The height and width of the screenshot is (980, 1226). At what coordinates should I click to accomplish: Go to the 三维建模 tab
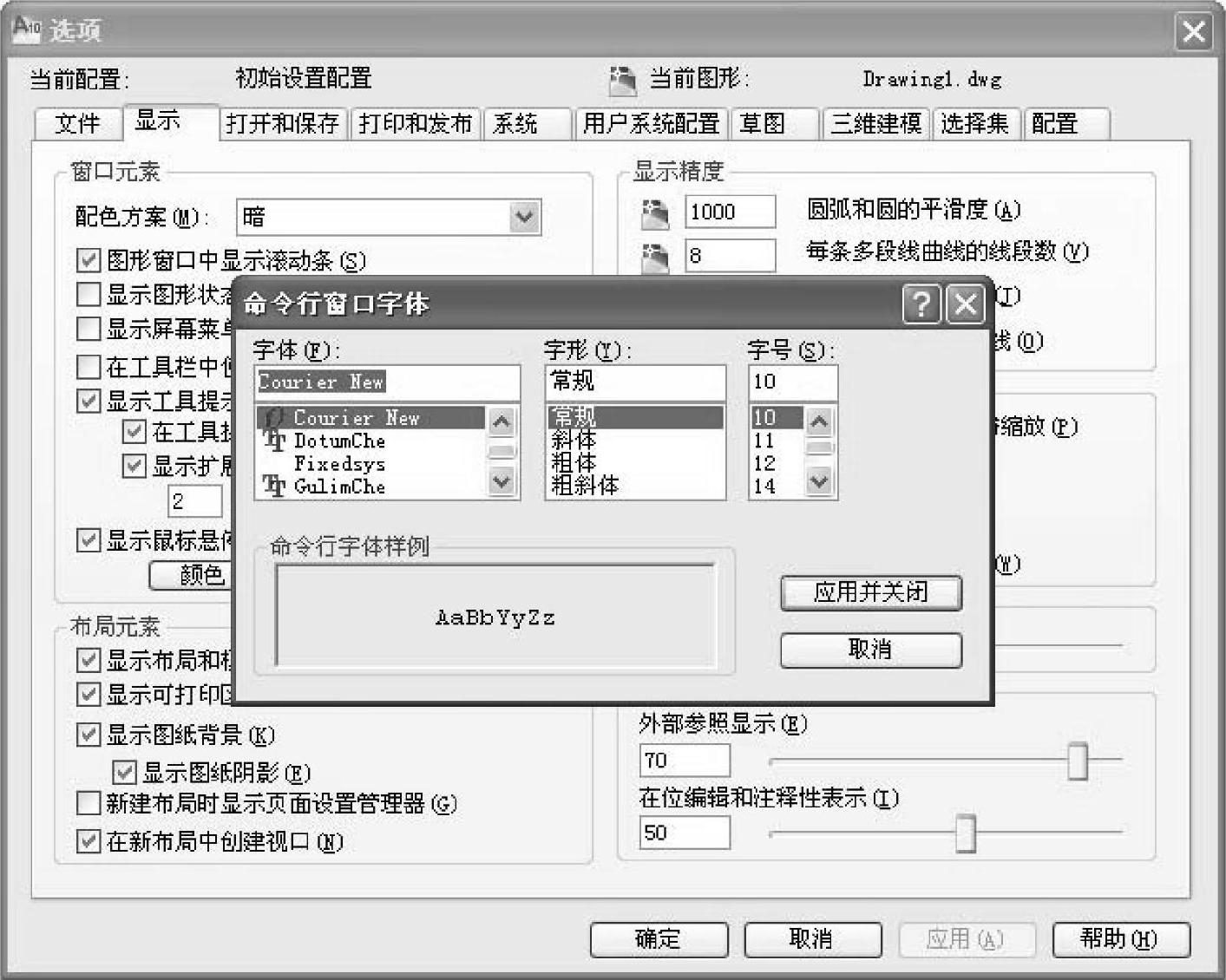(876, 124)
